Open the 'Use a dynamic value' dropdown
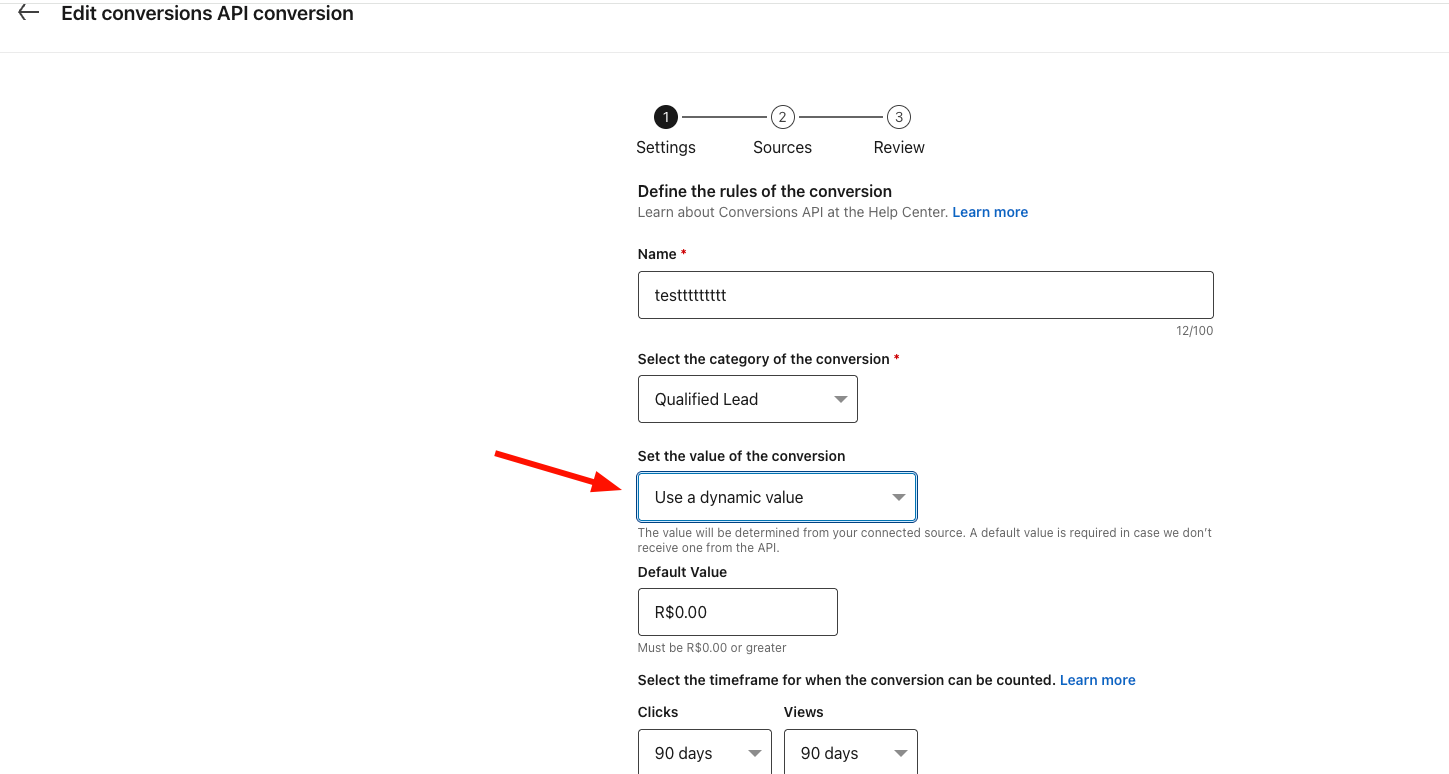Screen dimensions: 1449x774 [776, 497]
